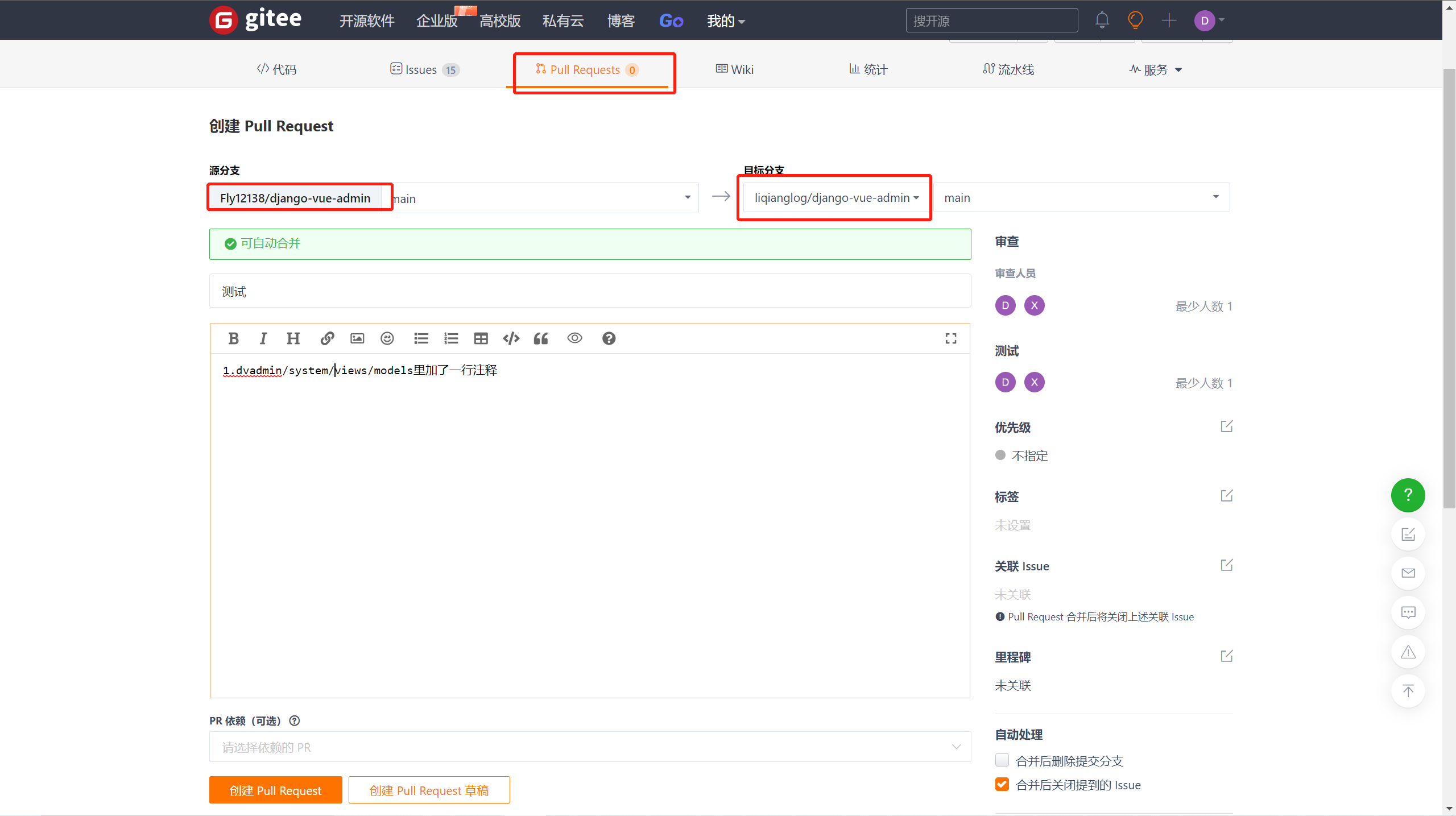
Task: Expand the target branch main dropdown
Action: tap(1081, 198)
